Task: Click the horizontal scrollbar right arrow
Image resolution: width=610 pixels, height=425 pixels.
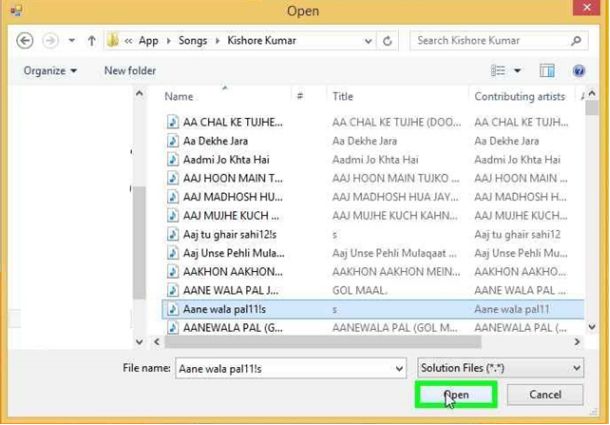Action: [577, 342]
